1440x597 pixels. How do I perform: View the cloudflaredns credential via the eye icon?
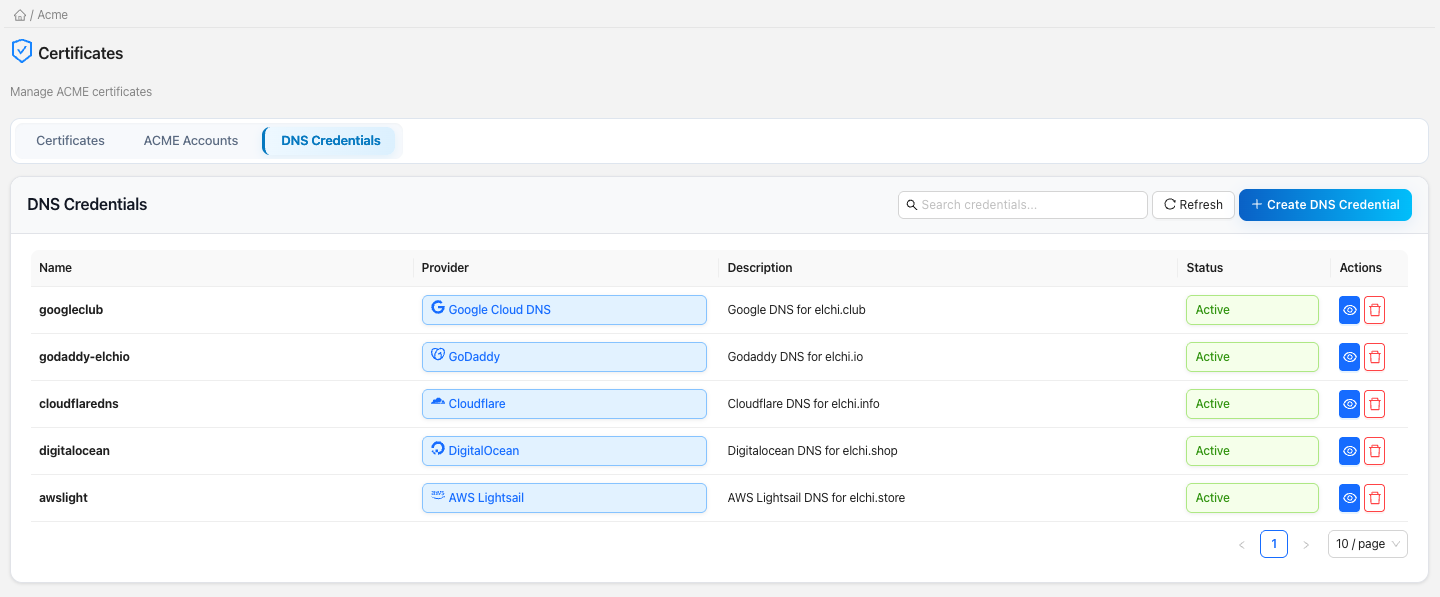click(1349, 404)
